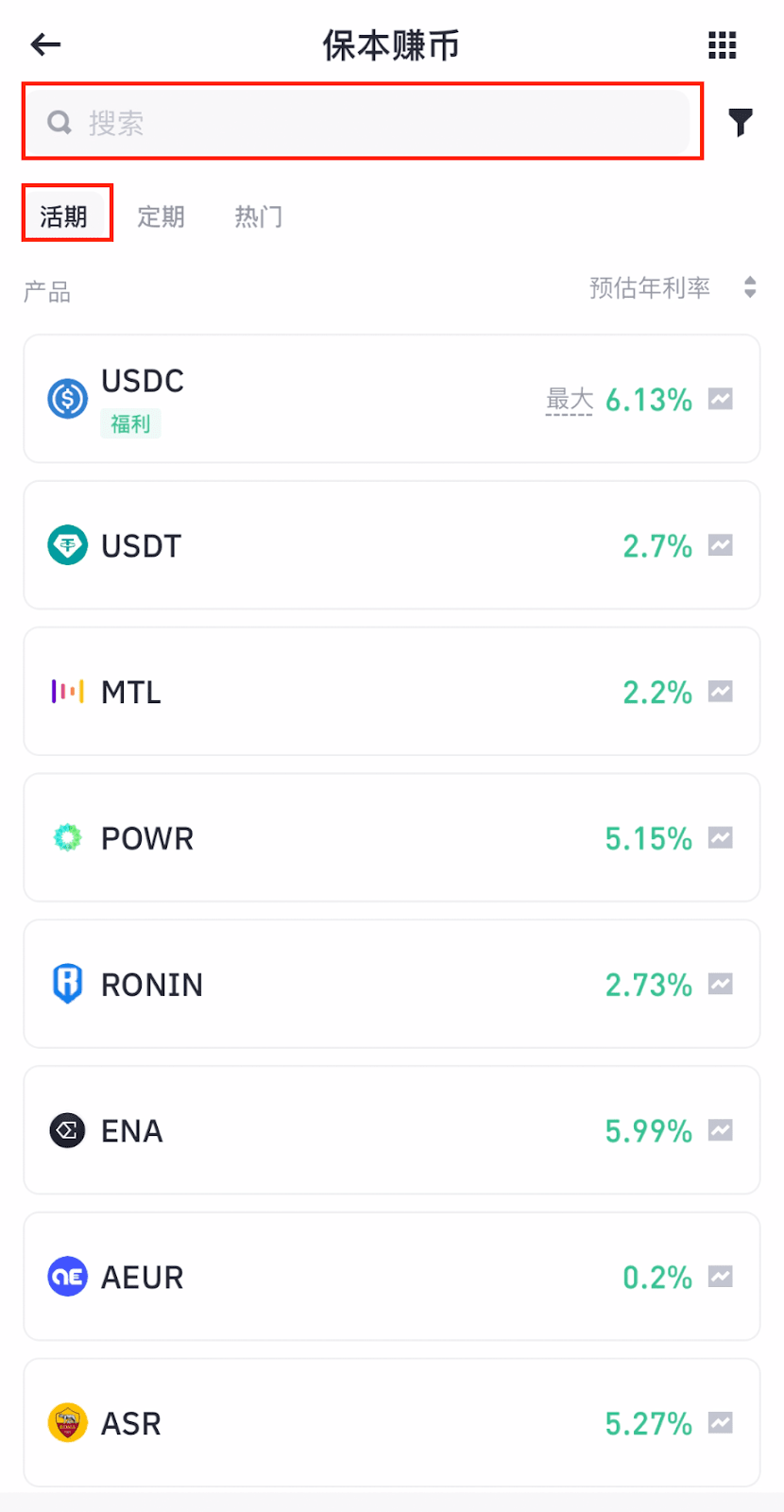Screen dimensions: 784x1512
Task: Open the grid menu icon
Action: tap(722, 44)
